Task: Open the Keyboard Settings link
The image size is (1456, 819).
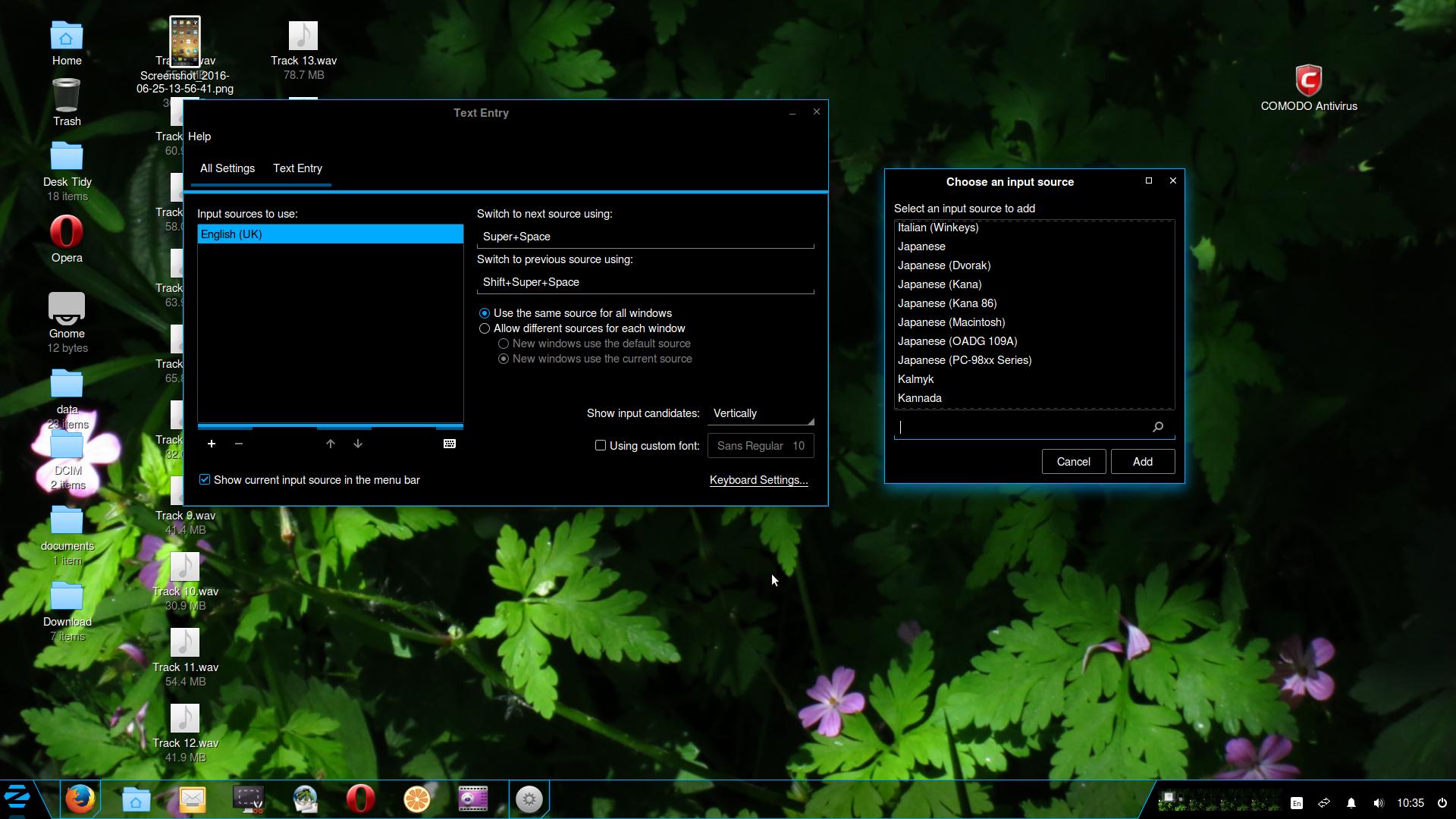Action: coord(758,480)
